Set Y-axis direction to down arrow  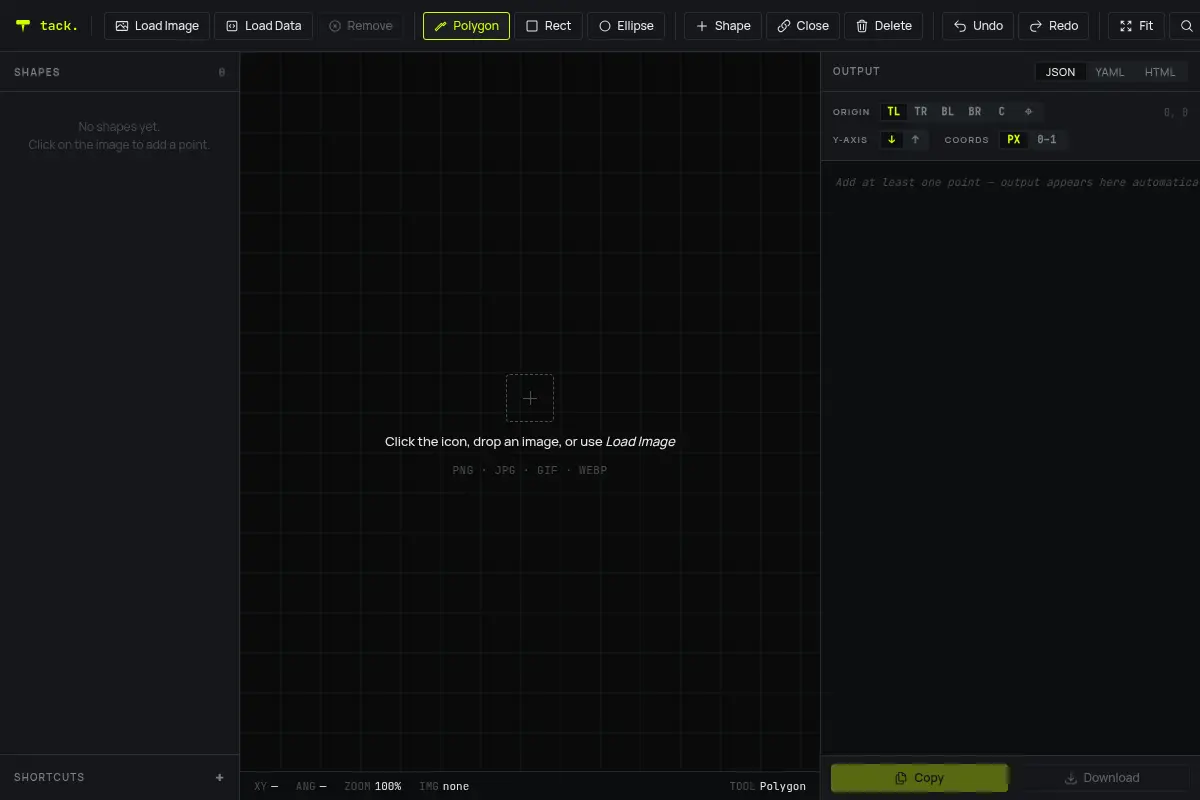pos(892,140)
